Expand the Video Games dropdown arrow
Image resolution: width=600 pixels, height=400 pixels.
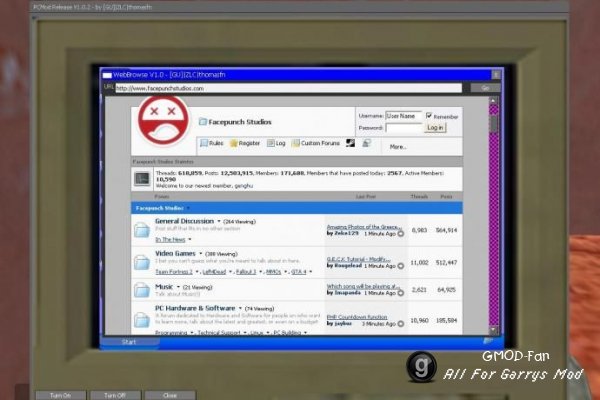(x=201, y=253)
